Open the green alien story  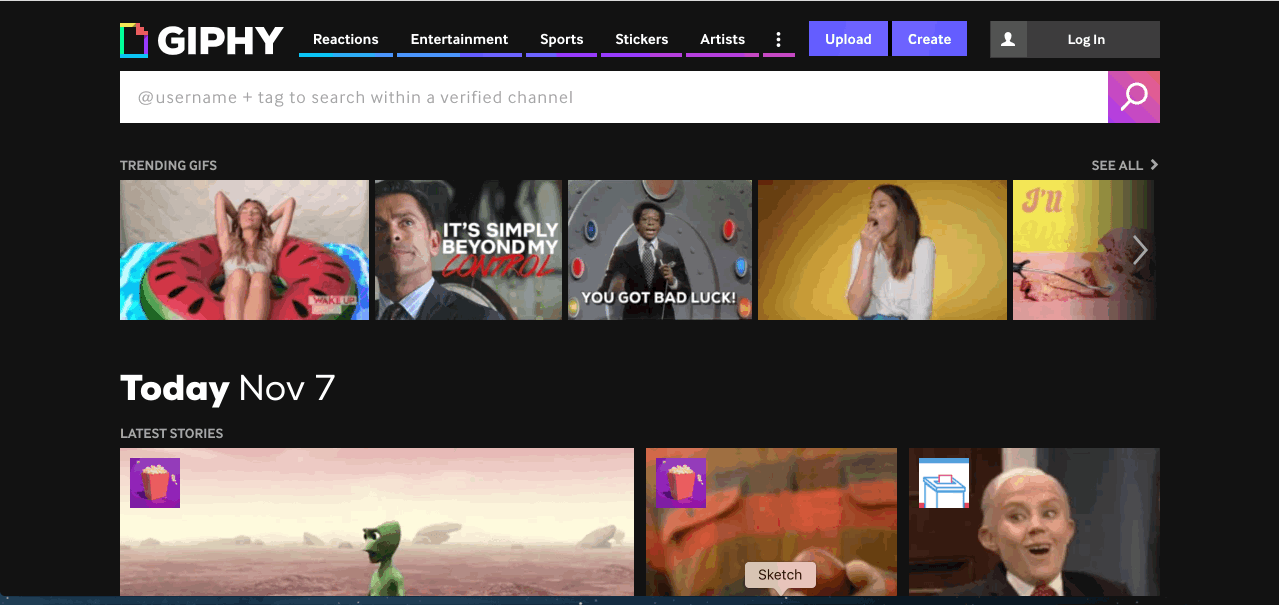(x=377, y=522)
